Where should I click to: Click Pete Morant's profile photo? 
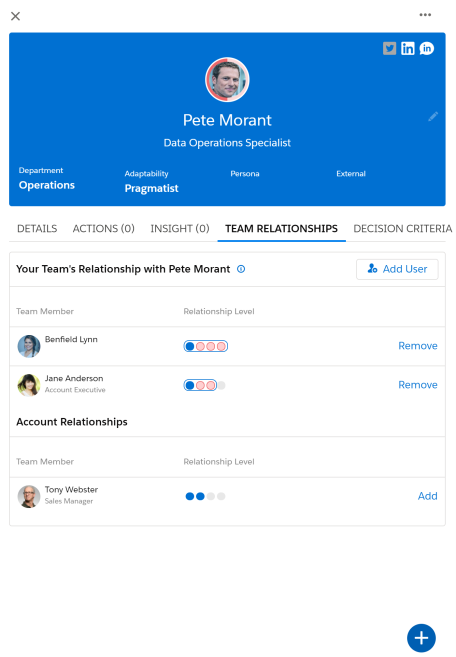227,80
